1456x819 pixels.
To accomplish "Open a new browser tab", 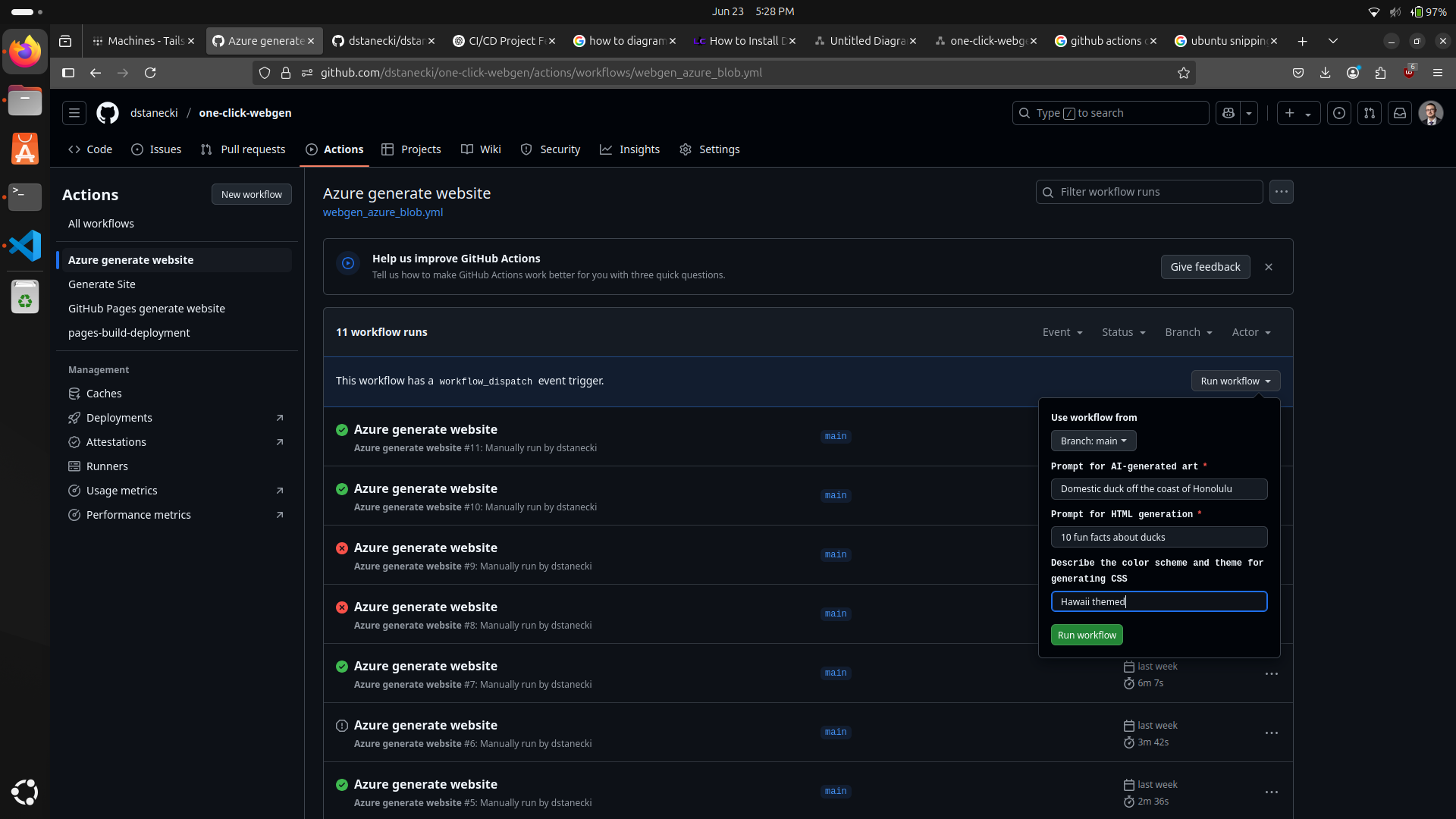I will point(1302,41).
